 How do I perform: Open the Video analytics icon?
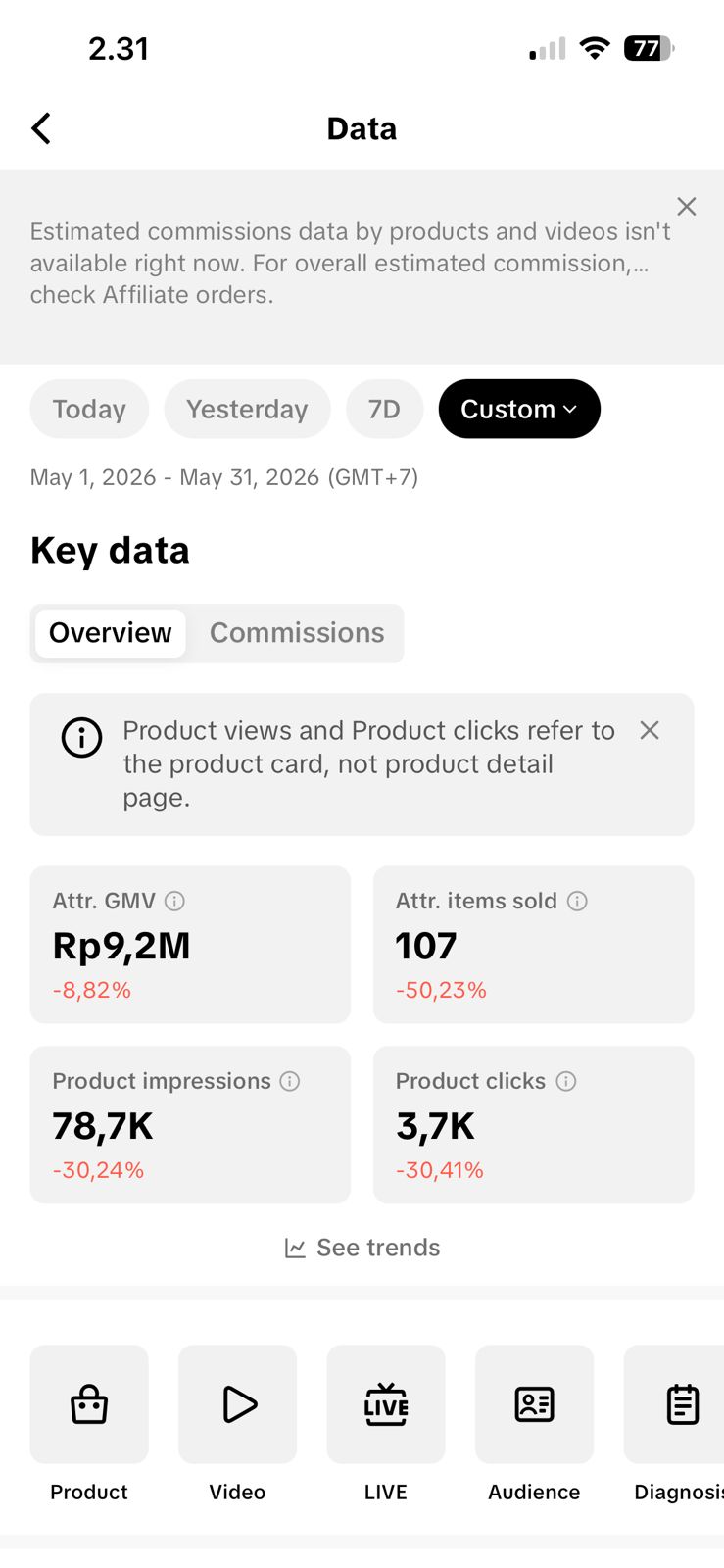click(x=237, y=1403)
